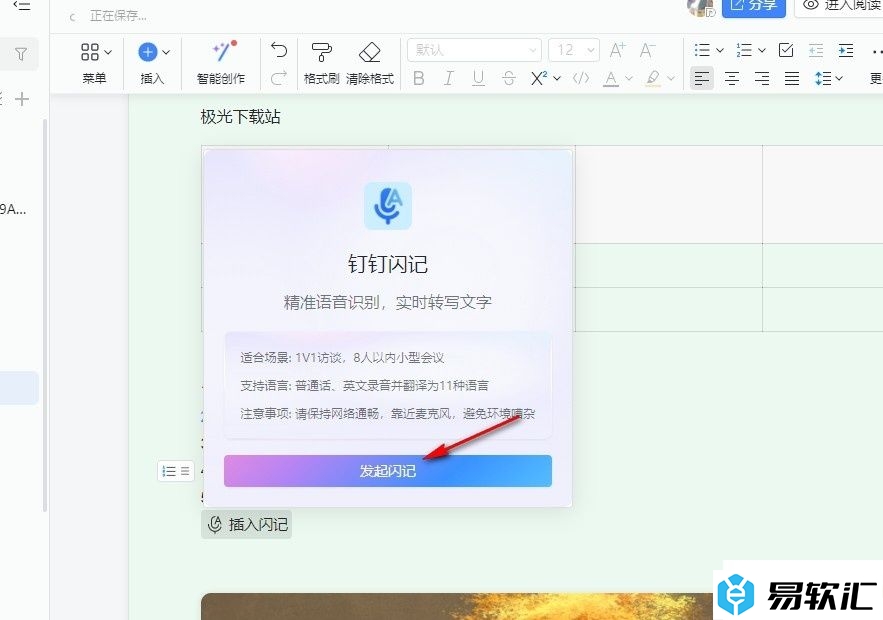
Task: Click the 支持语言 info line
Action: [x=364, y=386]
